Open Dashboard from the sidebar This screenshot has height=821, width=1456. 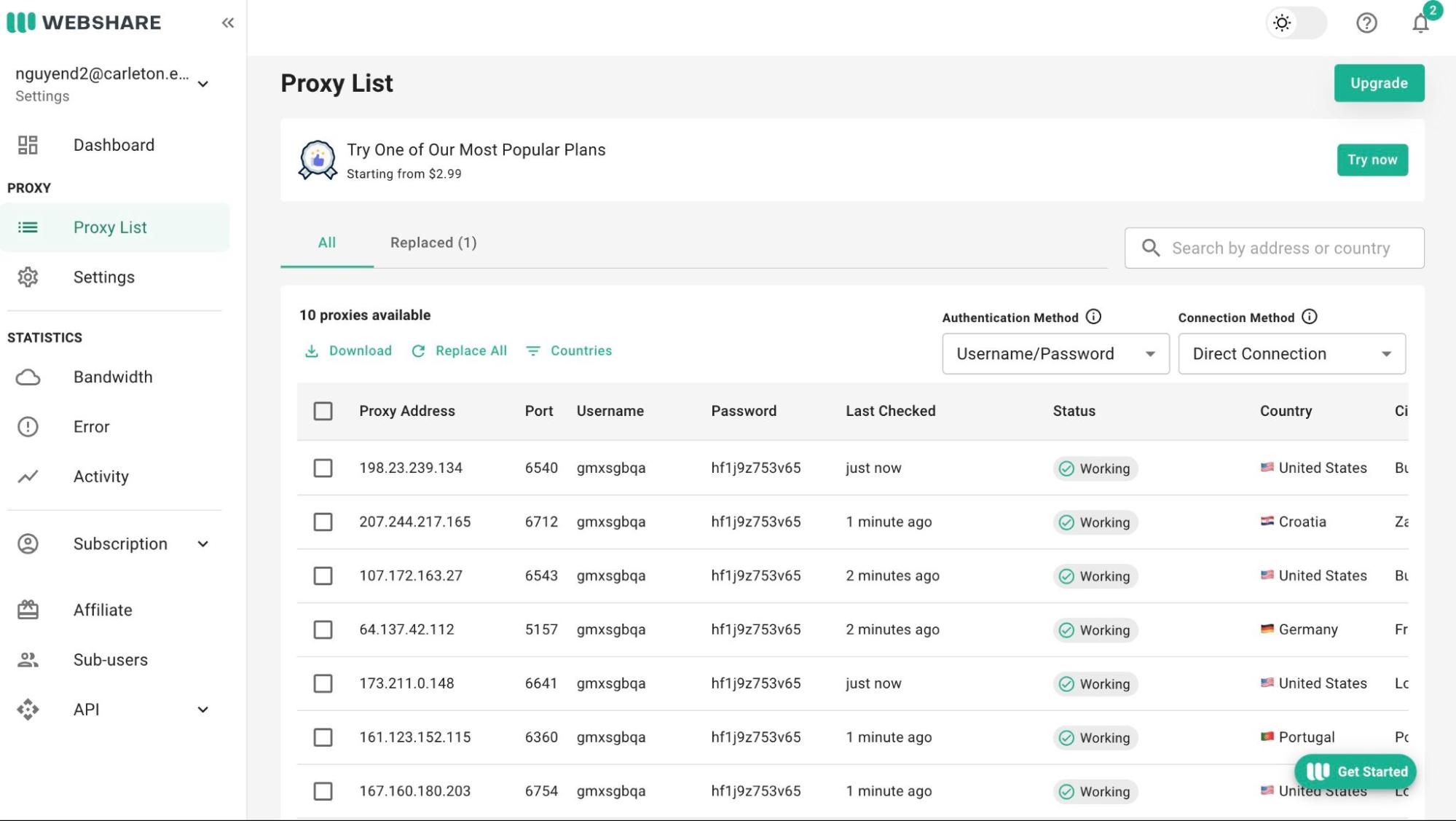pyautogui.click(x=114, y=145)
